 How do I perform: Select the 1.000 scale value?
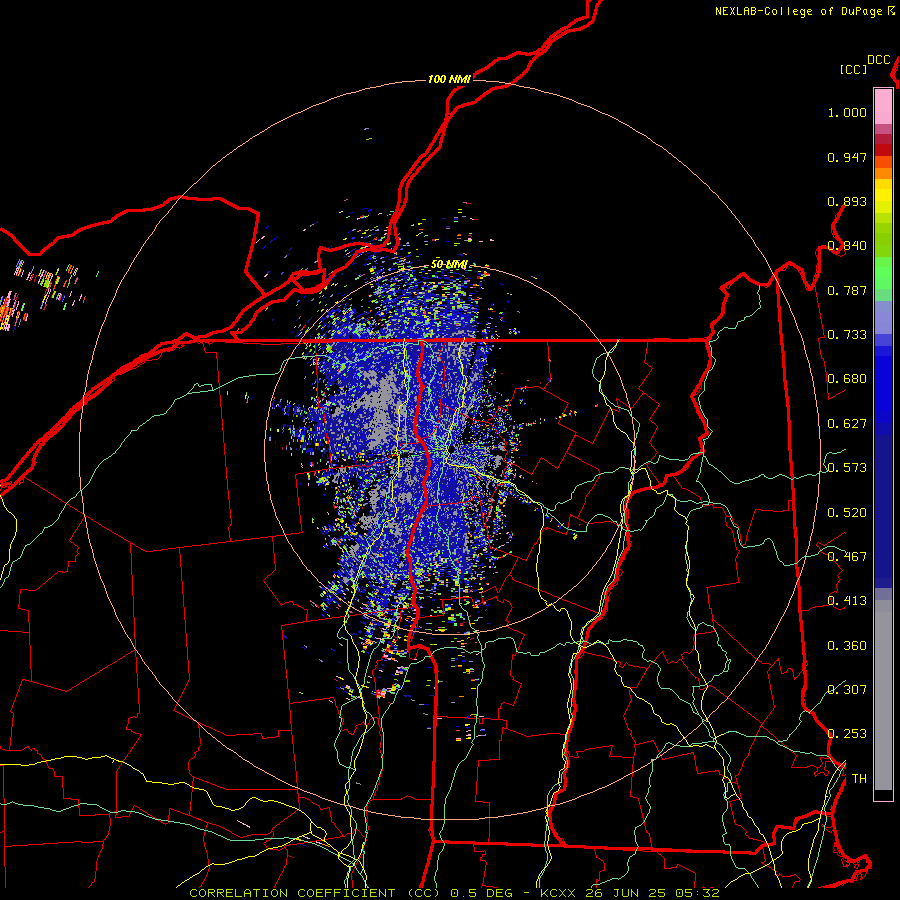click(x=847, y=112)
